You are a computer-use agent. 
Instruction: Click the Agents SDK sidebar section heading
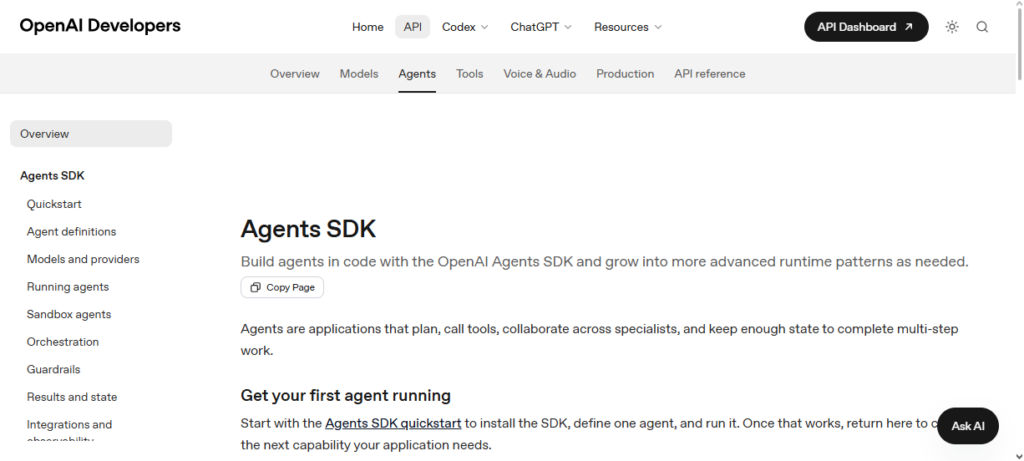(52, 176)
